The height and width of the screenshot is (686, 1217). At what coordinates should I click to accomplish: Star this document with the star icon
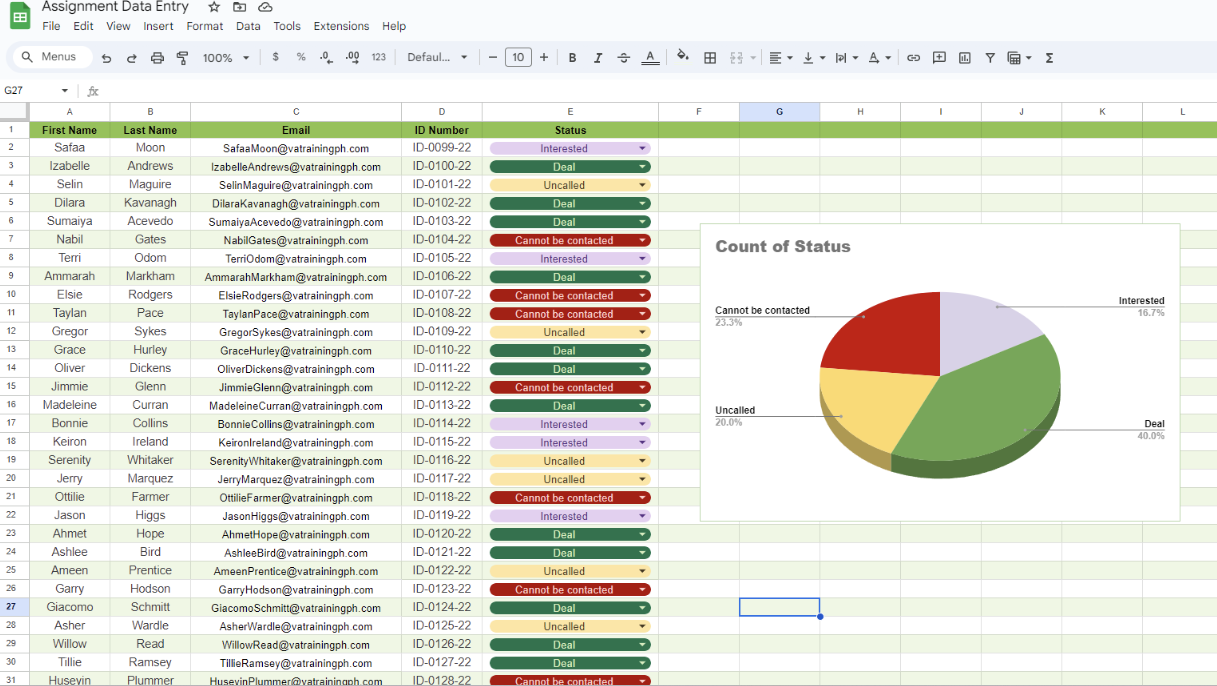pyautogui.click(x=214, y=7)
